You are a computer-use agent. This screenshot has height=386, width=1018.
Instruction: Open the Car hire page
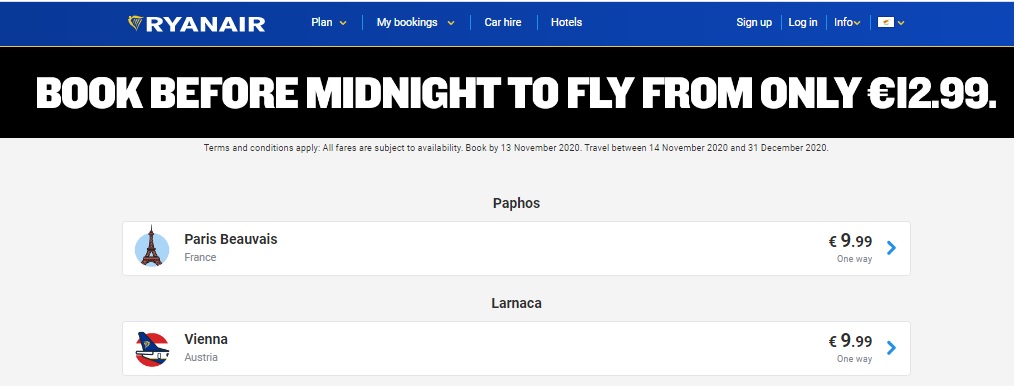(503, 22)
